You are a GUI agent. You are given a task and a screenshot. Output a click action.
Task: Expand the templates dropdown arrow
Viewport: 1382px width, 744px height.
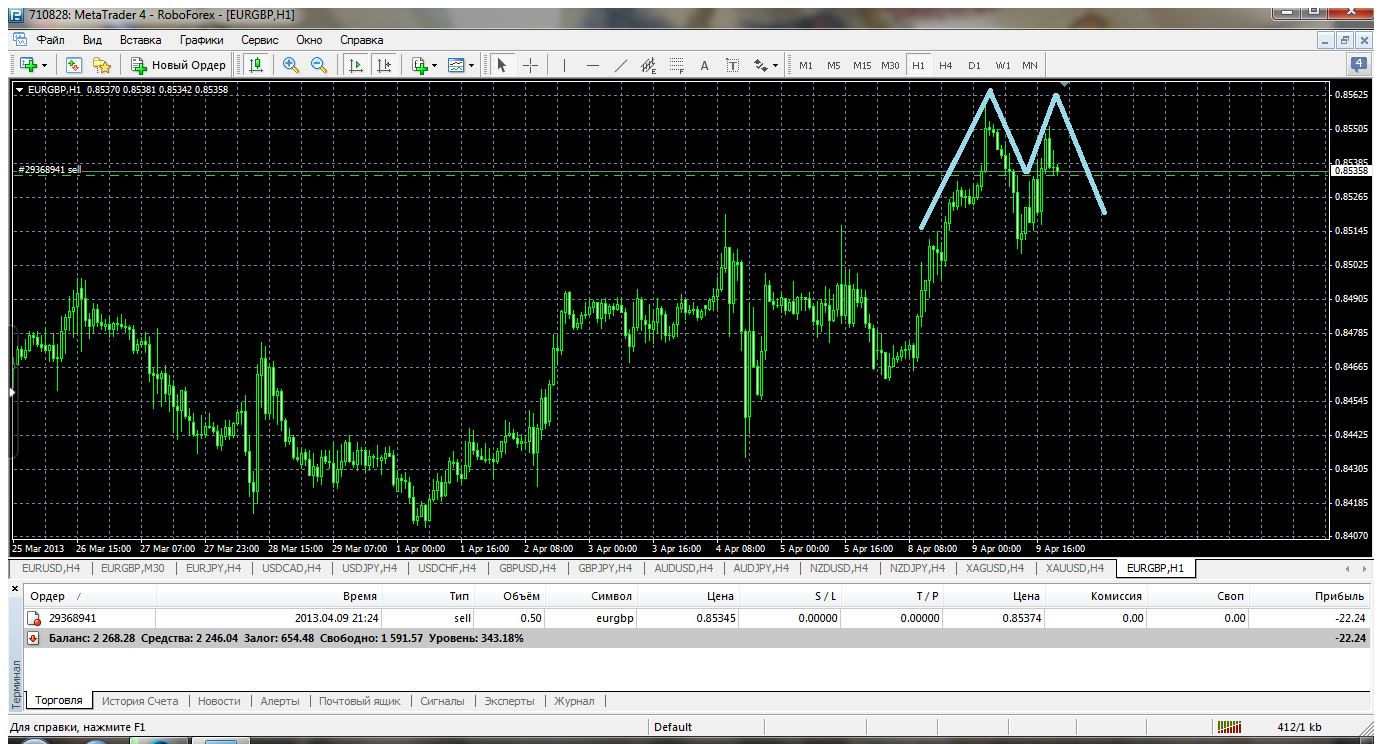coord(472,65)
